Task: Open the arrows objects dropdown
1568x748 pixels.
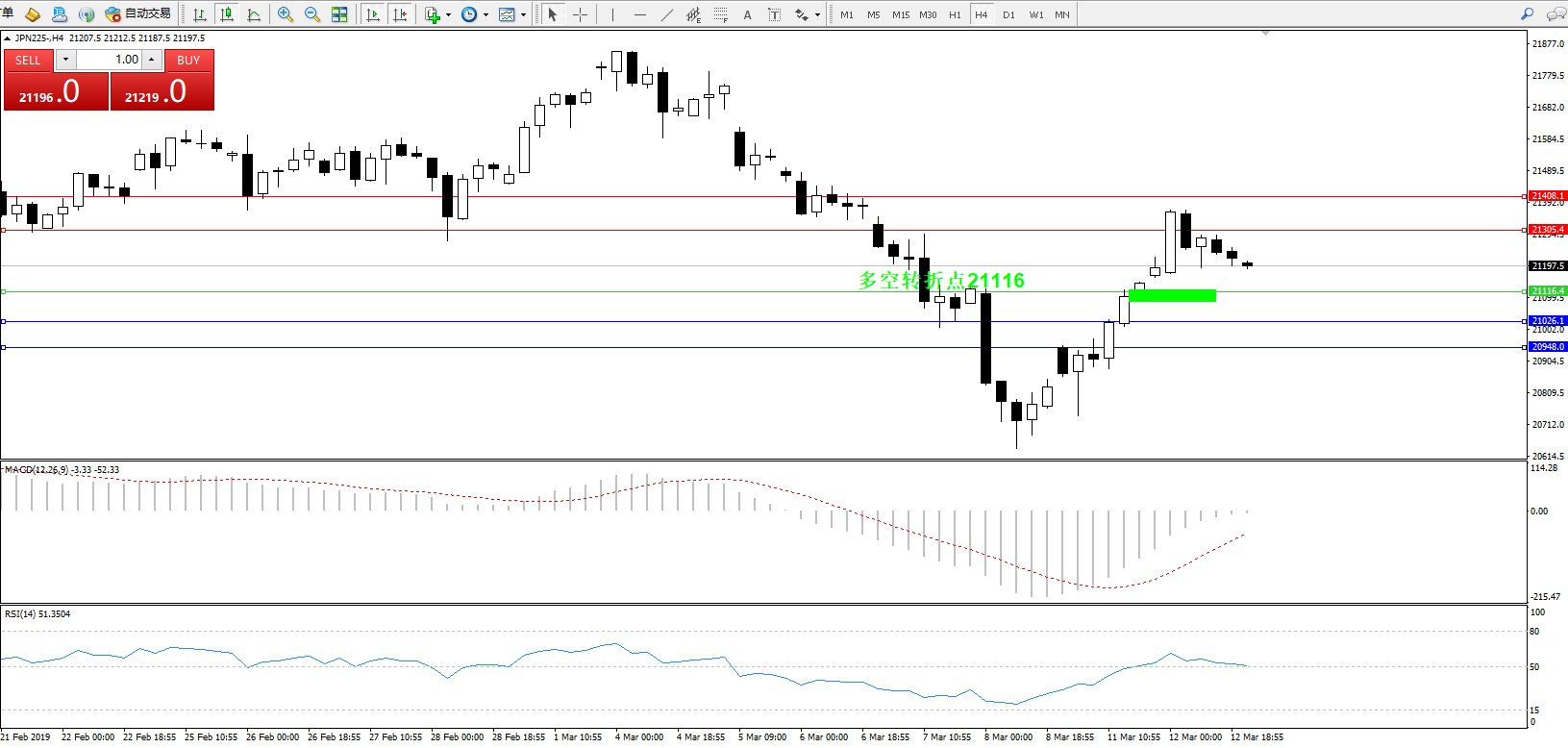Action: tap(817, 14)
